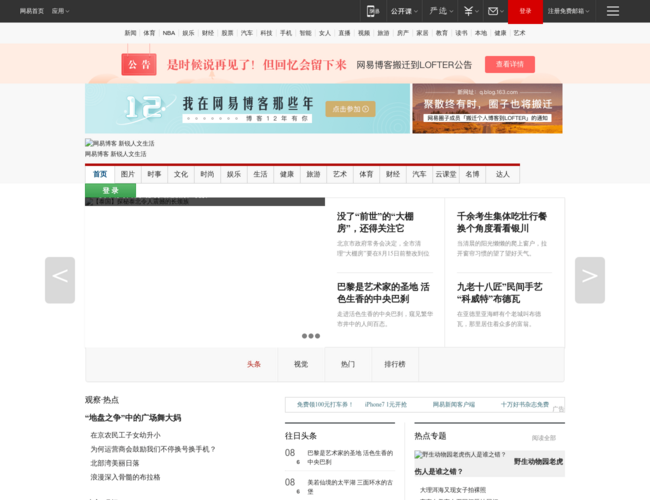
Task: Click the 免费领100元打车券 ad link
Action: pyautogui.click(x=325, y=404)
